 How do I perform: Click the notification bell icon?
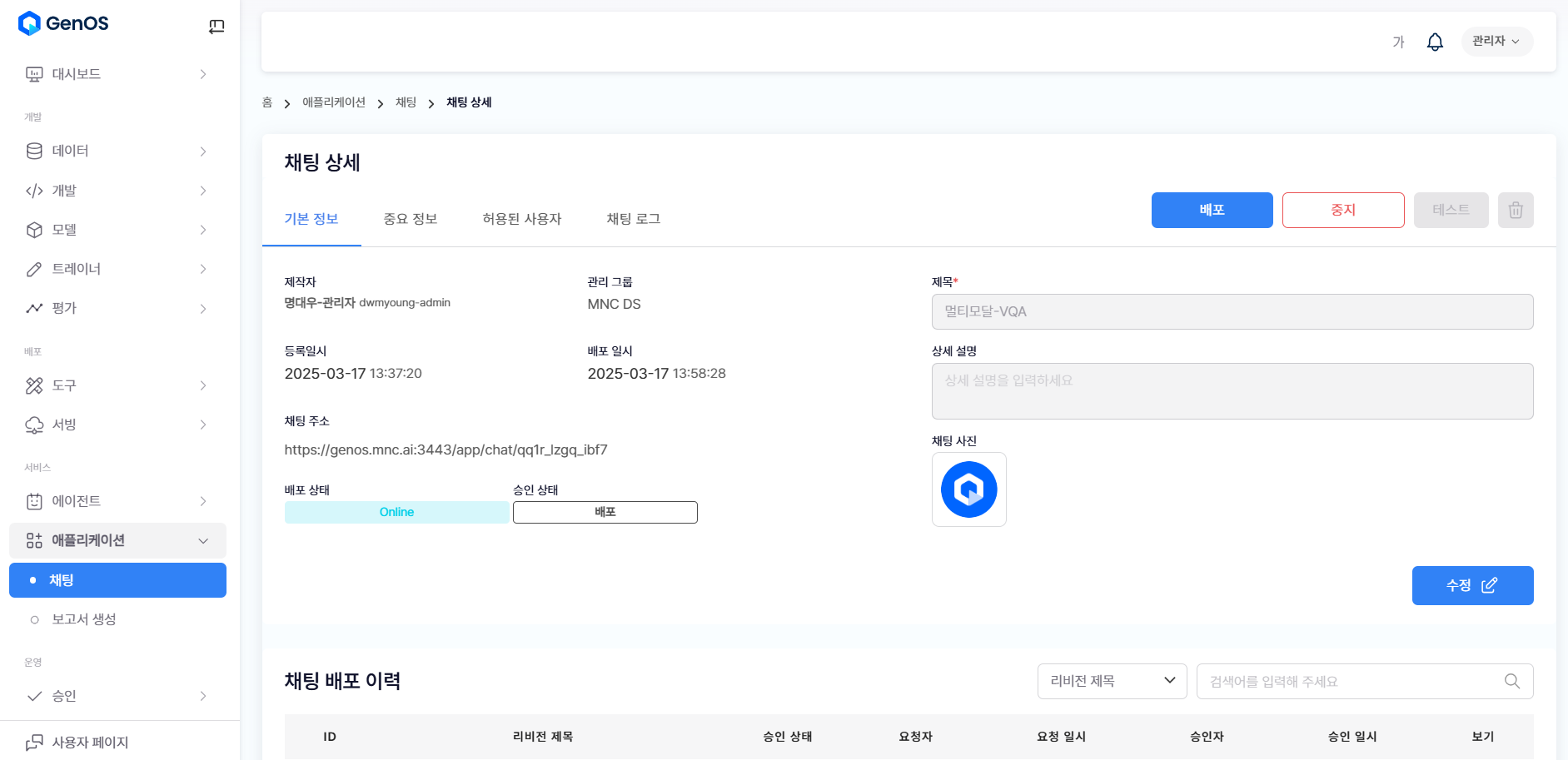tap(1434, 42)
